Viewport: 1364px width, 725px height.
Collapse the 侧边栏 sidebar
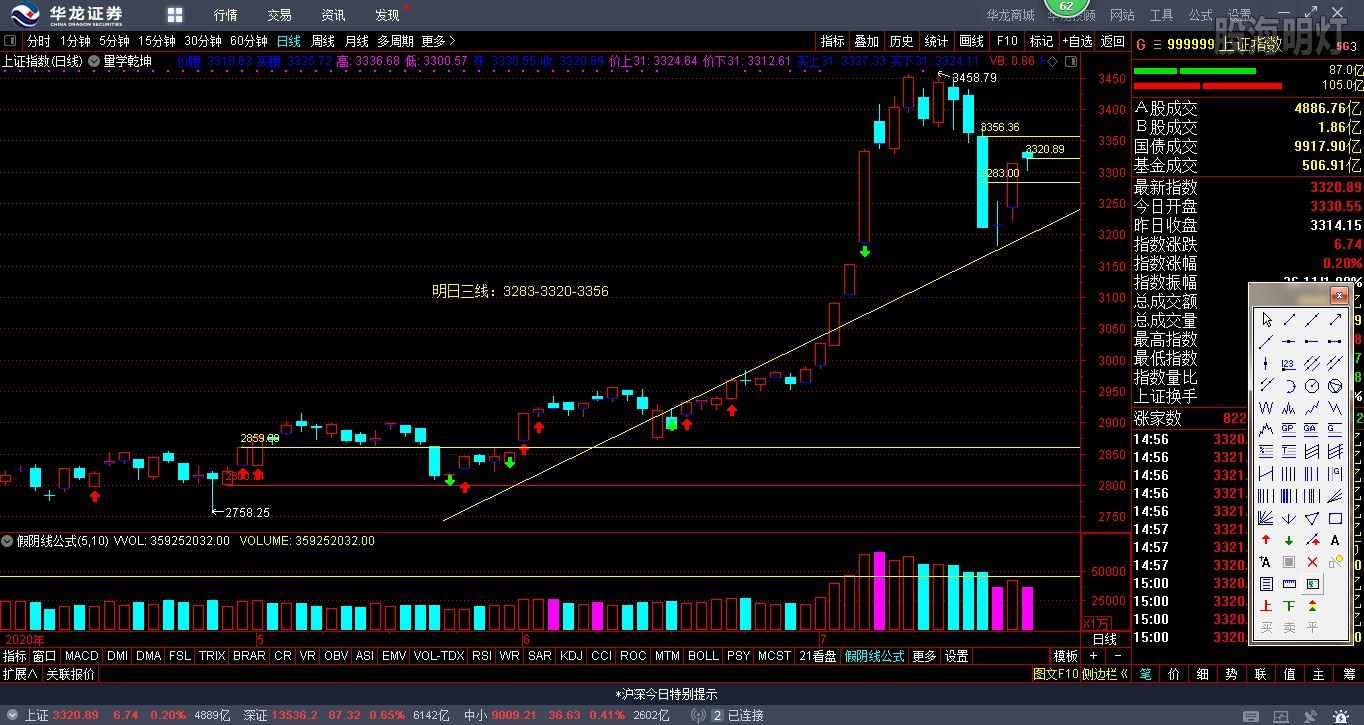coord(1105,674)
